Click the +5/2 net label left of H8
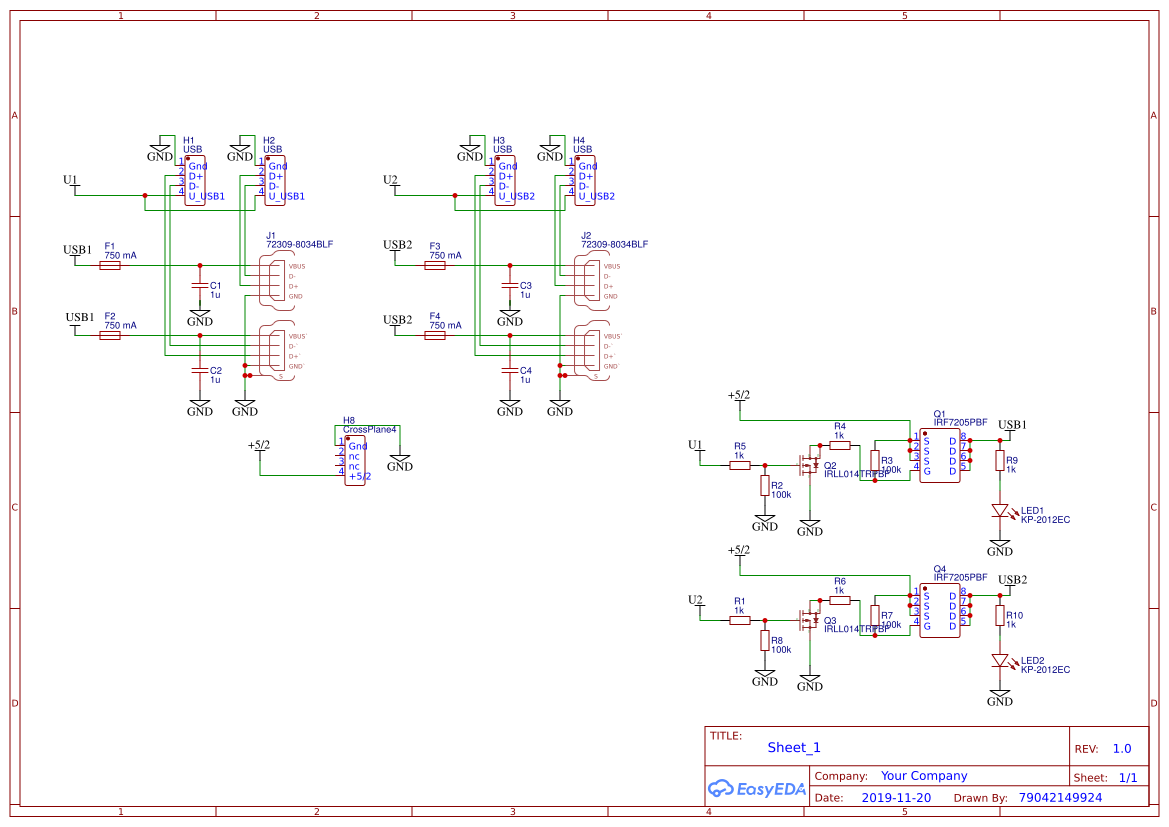 (259, 445)
